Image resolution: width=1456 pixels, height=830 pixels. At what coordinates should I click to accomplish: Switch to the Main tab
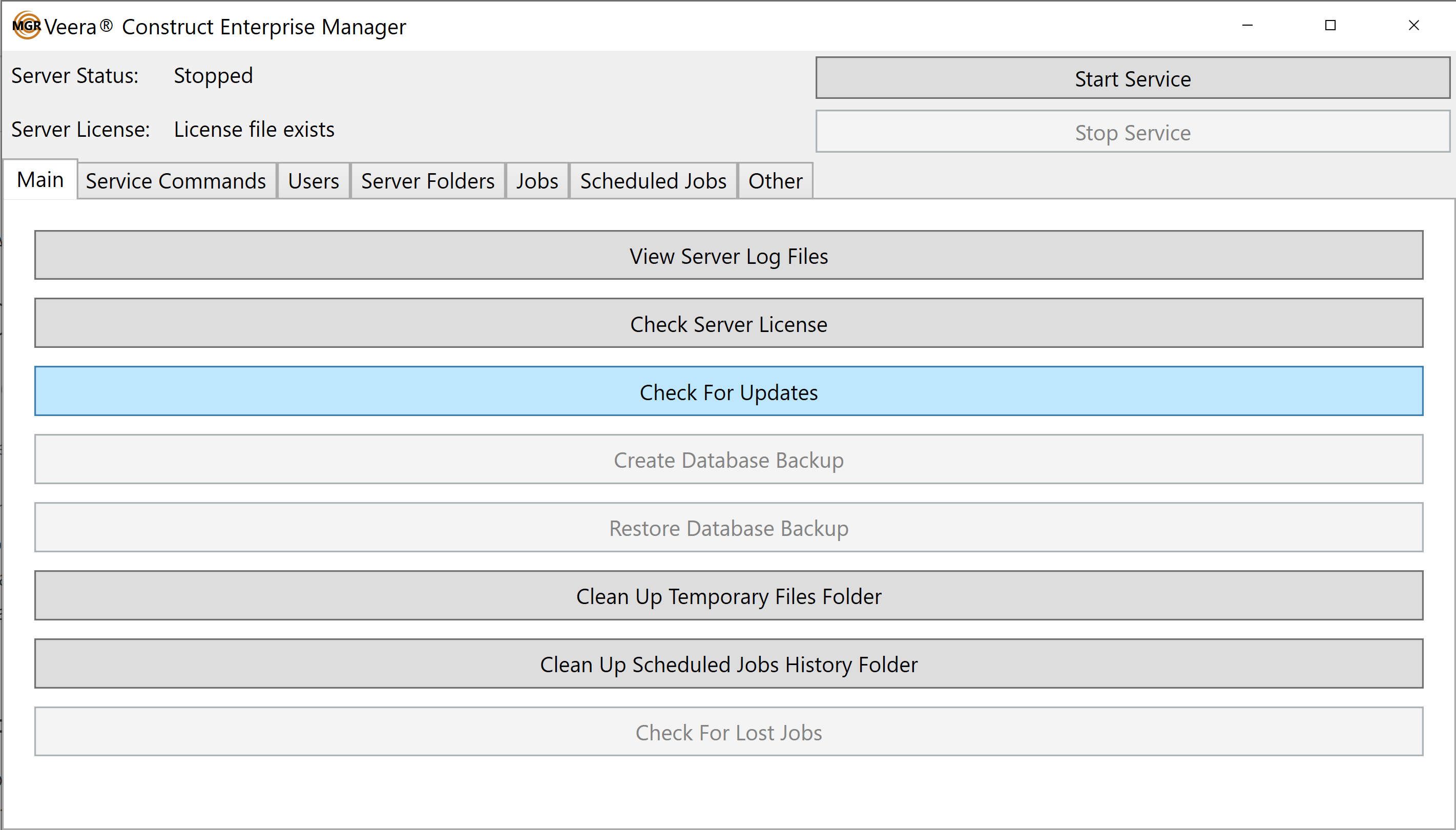click(x=40, y=179)
